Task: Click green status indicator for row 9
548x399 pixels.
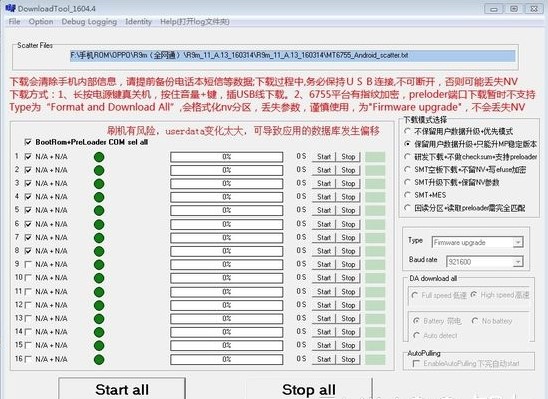Action: tap(99, 264)
